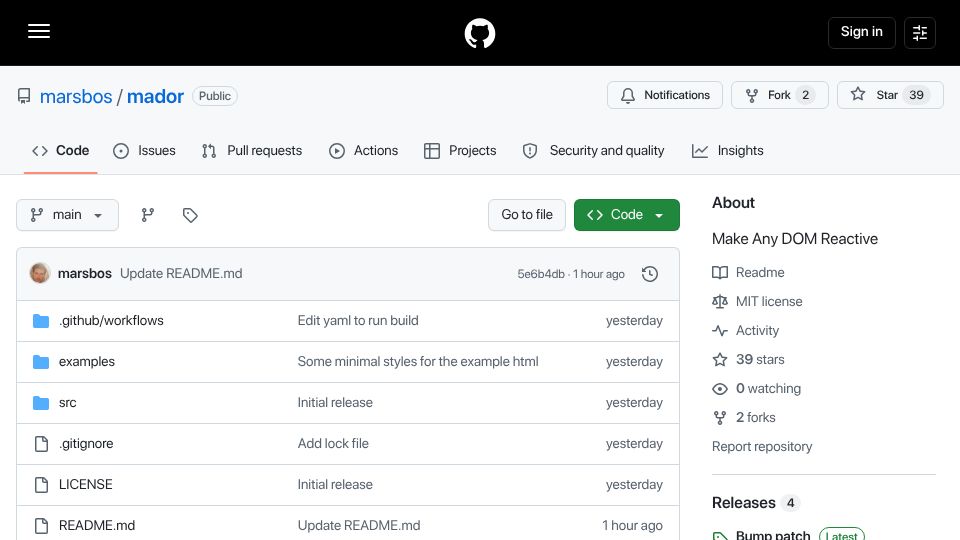The height and width of the screenshot is (540, 960).
Task: Open 'Update README.md' commit in the README.md row
Action: pos(359,526)
